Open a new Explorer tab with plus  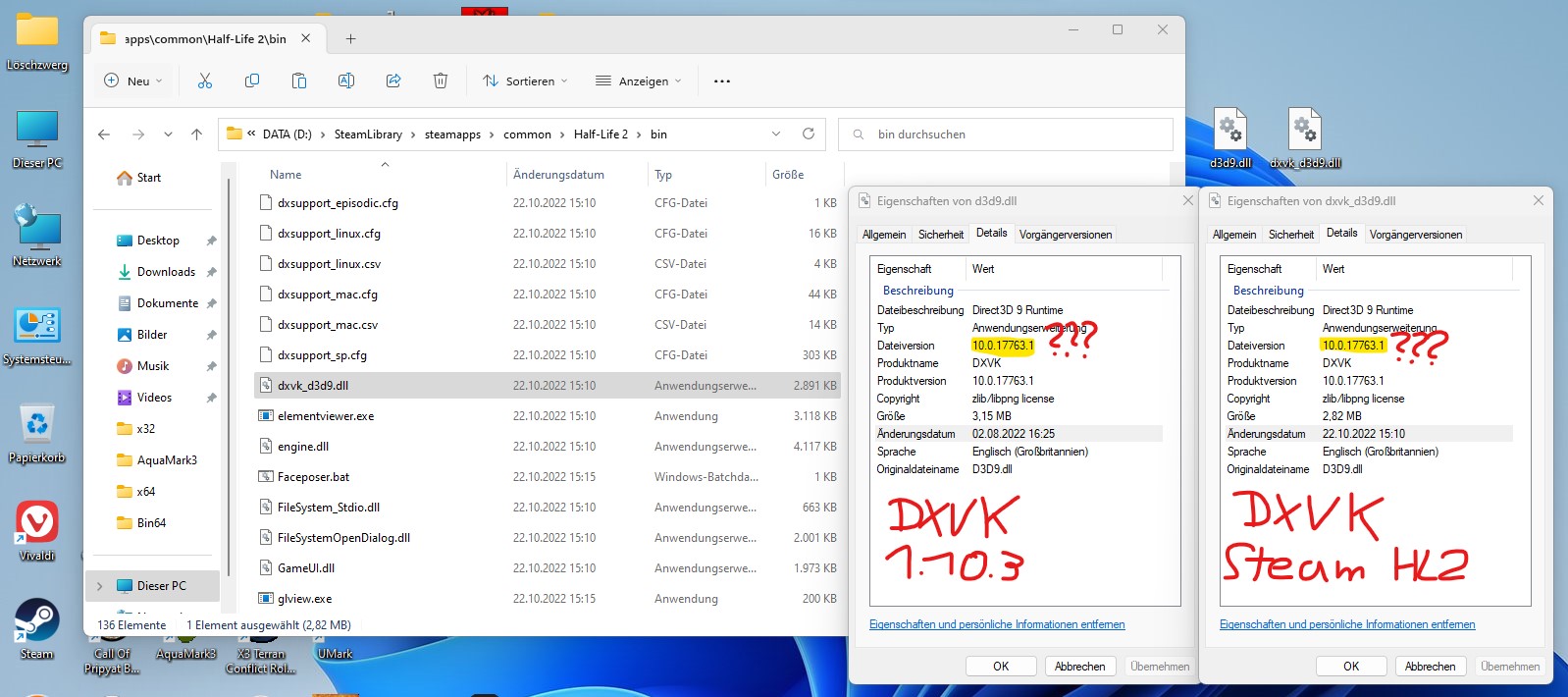tap(350, 39)
